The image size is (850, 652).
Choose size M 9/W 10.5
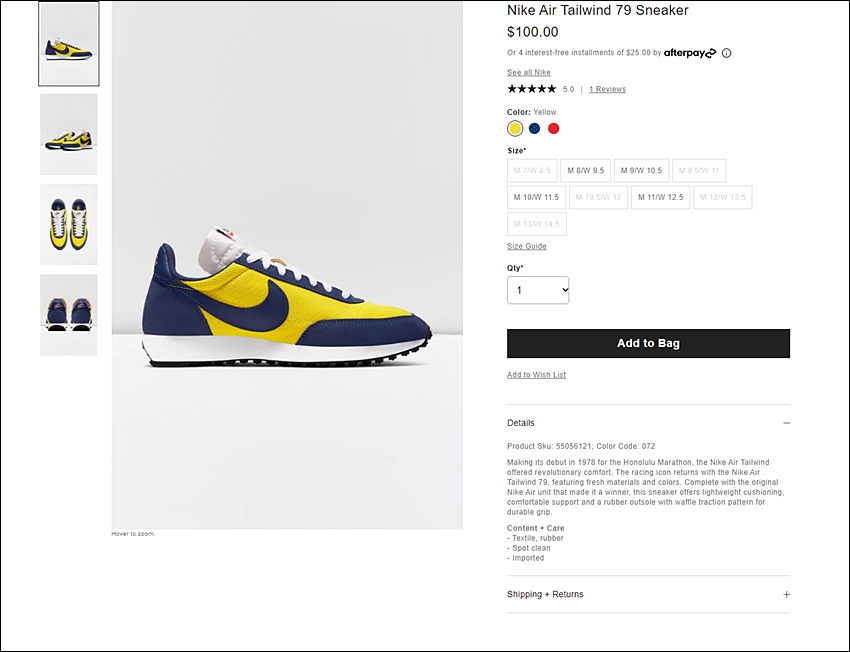(x=640, y=170)
